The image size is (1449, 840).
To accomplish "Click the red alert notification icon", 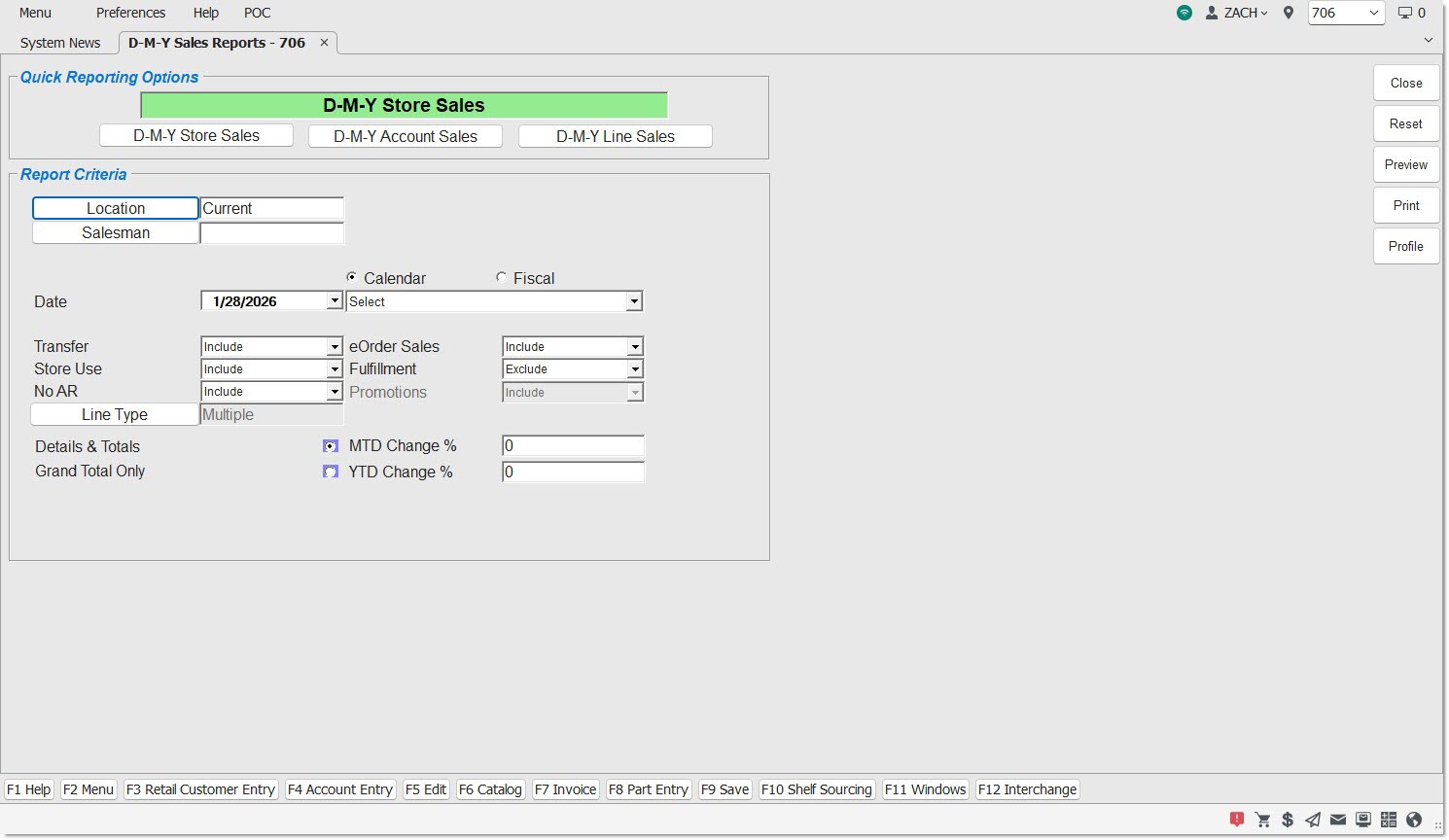I will point(1237,820).
